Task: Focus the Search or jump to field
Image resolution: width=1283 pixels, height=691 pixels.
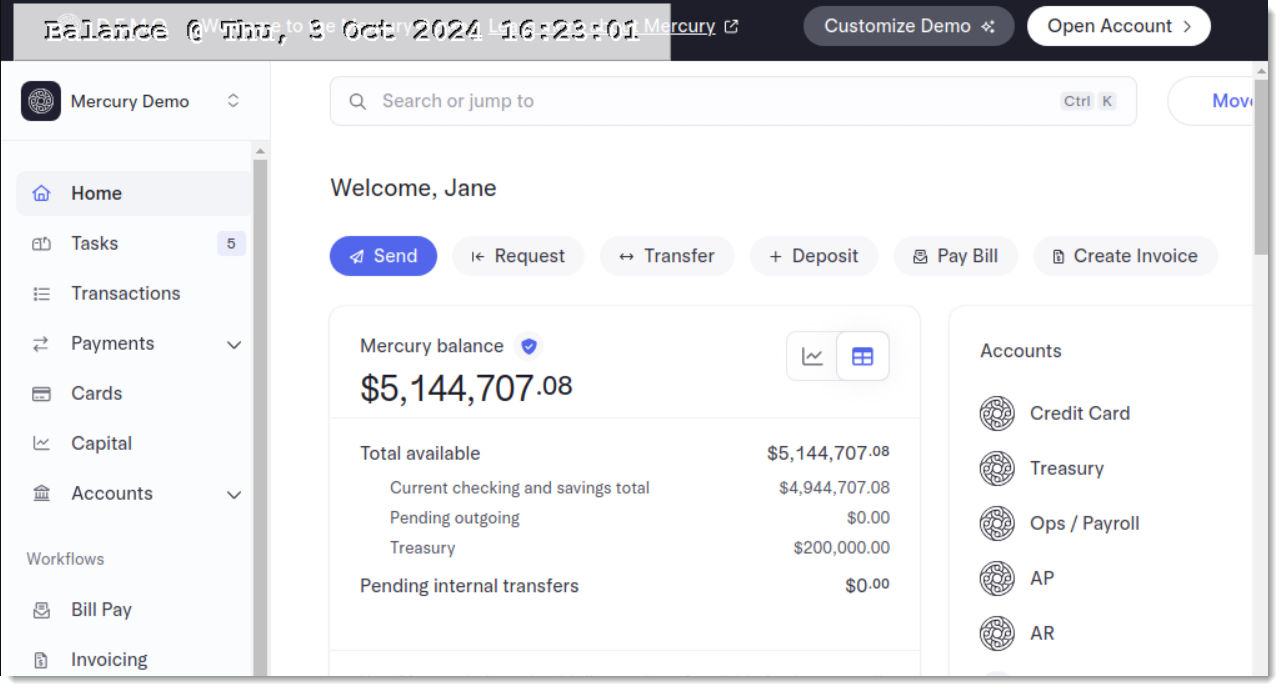Action: [733, 101]
